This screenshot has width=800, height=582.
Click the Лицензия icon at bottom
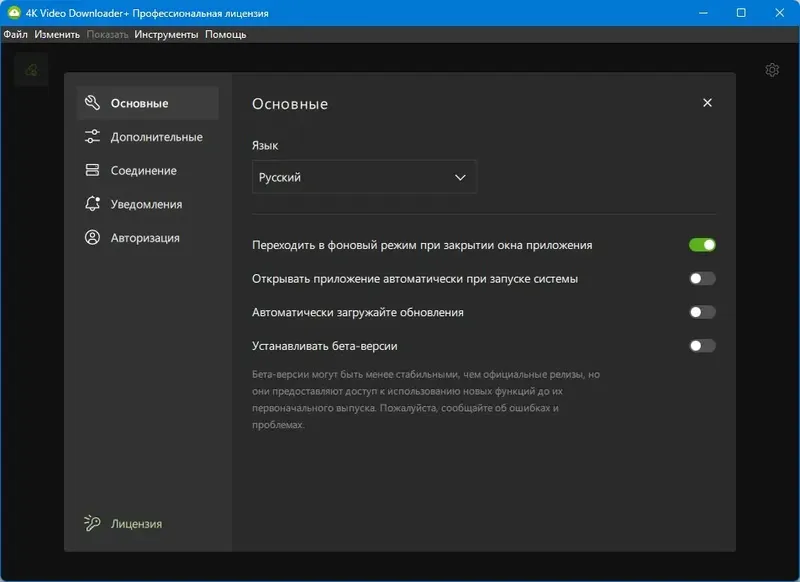pyautogui.click(x=91, y=523)
